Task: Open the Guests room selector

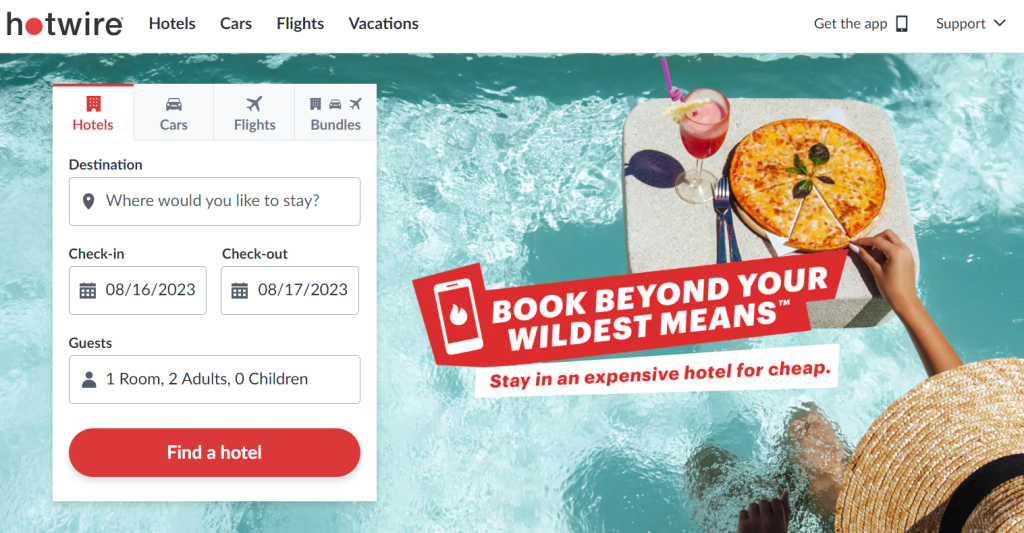Action: (x=214, y=379)
